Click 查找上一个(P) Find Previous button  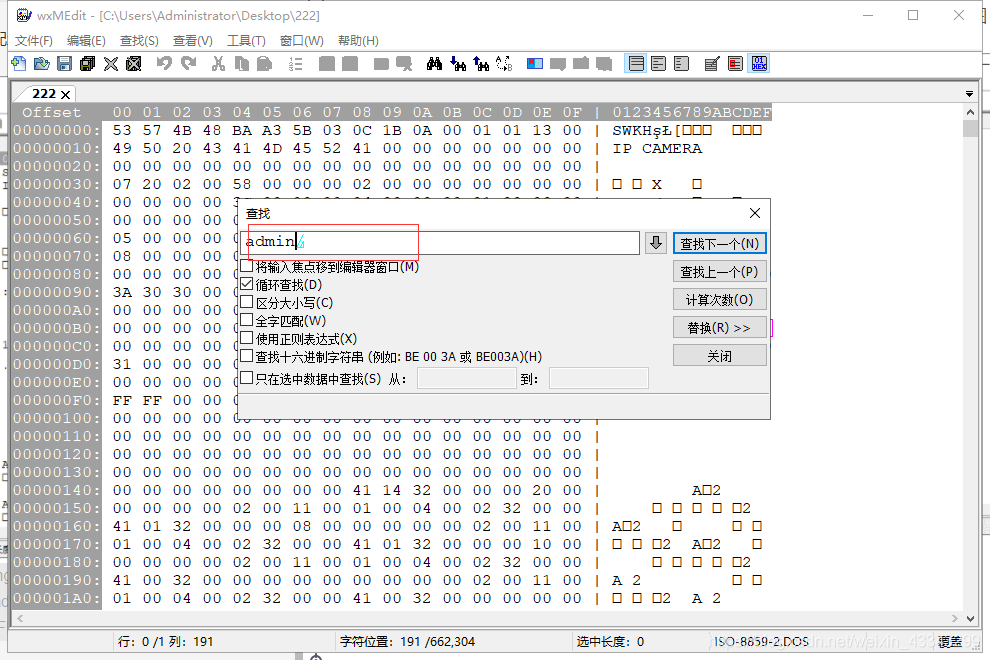point(720,272)
